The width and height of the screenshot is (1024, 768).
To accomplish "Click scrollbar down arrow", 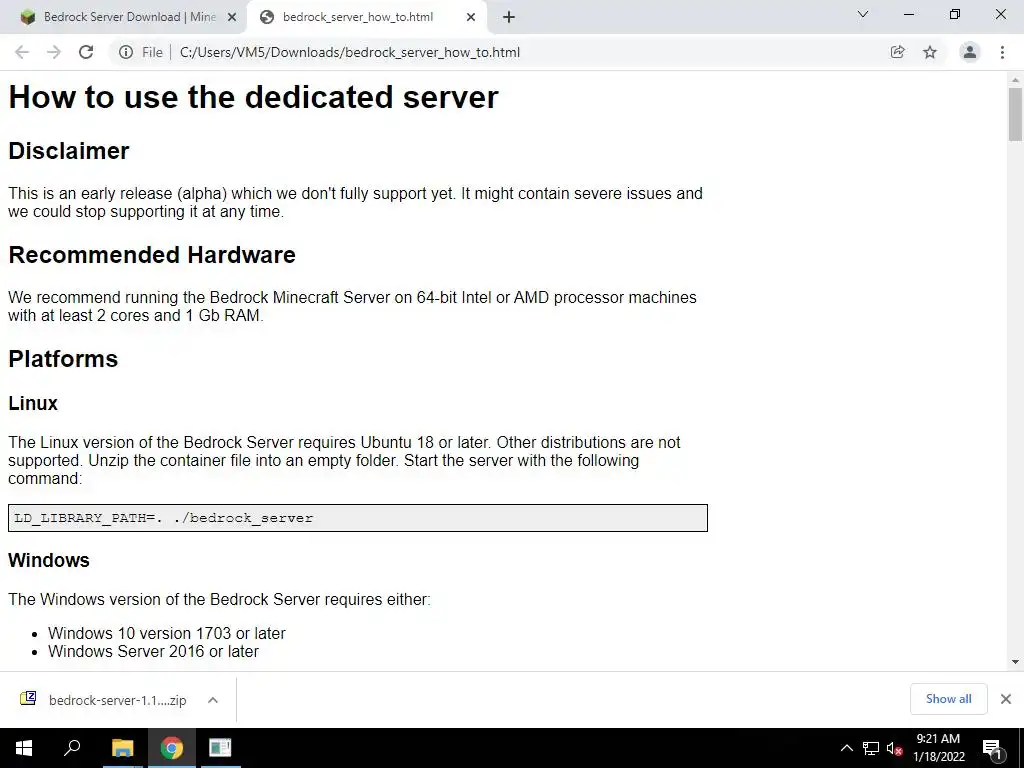I will 1015,662.
